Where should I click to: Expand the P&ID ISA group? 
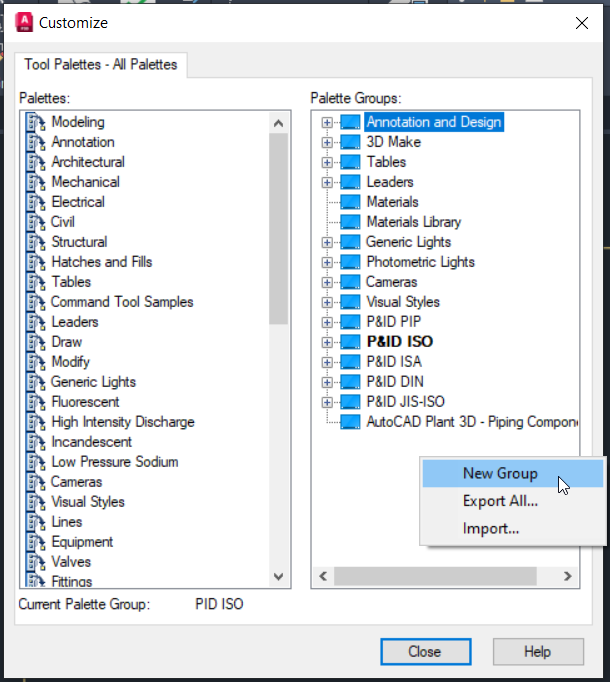click(327, 363)
